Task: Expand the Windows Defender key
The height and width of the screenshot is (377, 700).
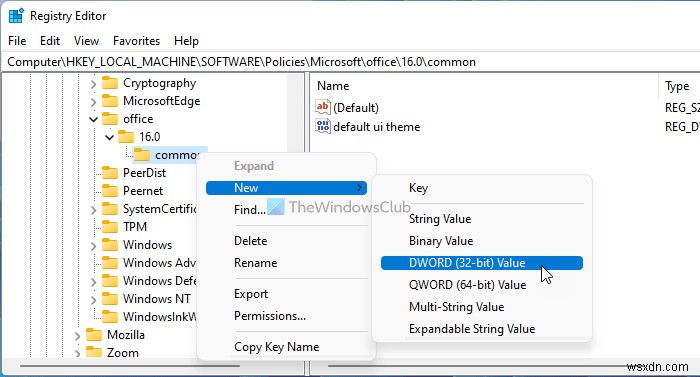Action: 93,281
